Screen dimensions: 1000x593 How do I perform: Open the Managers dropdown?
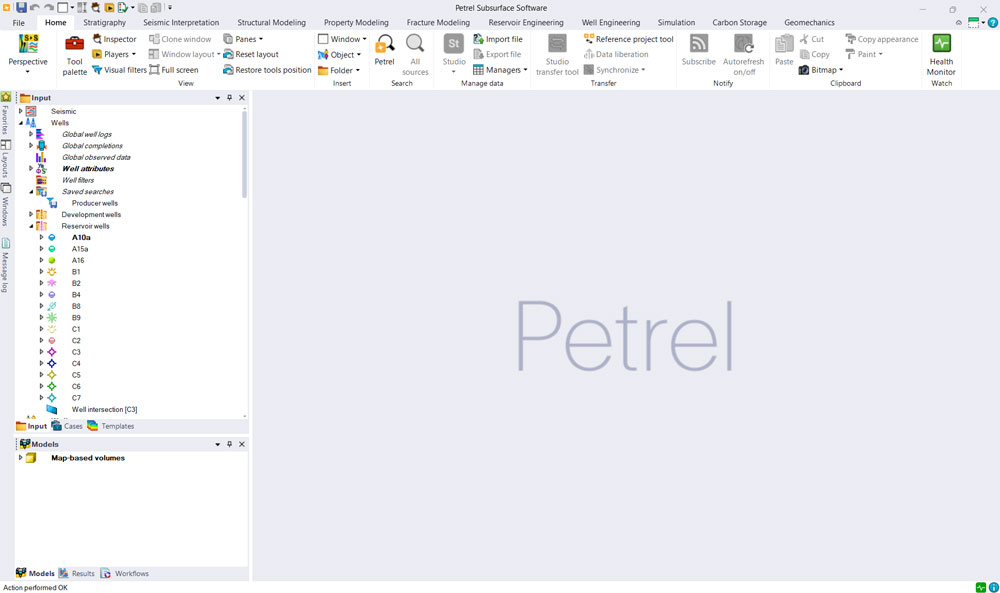click(x=525, y=70)
